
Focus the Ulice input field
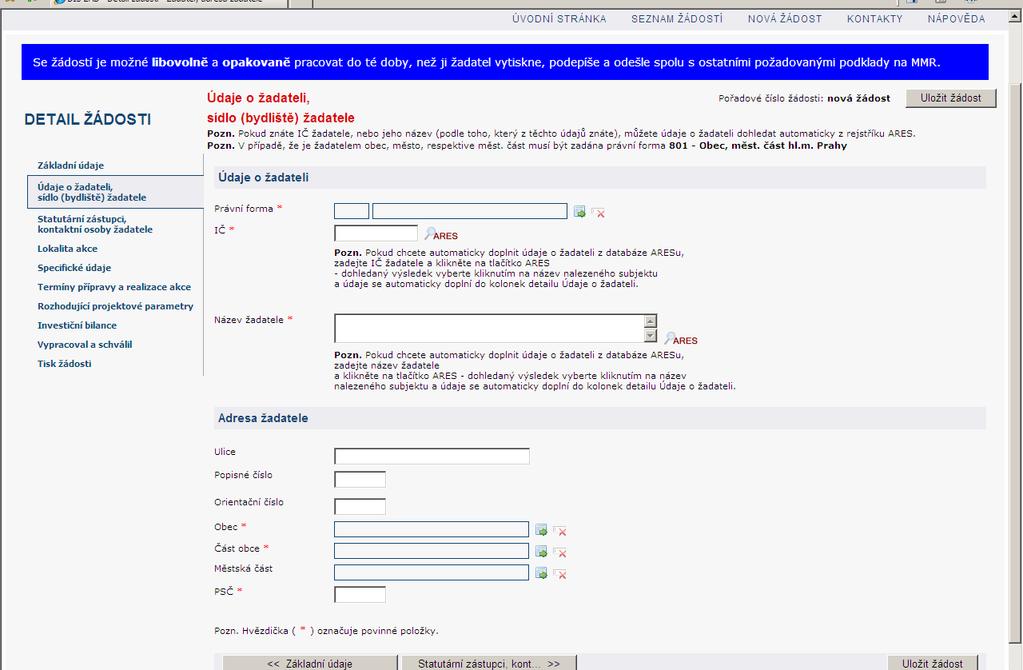(432, 456)
